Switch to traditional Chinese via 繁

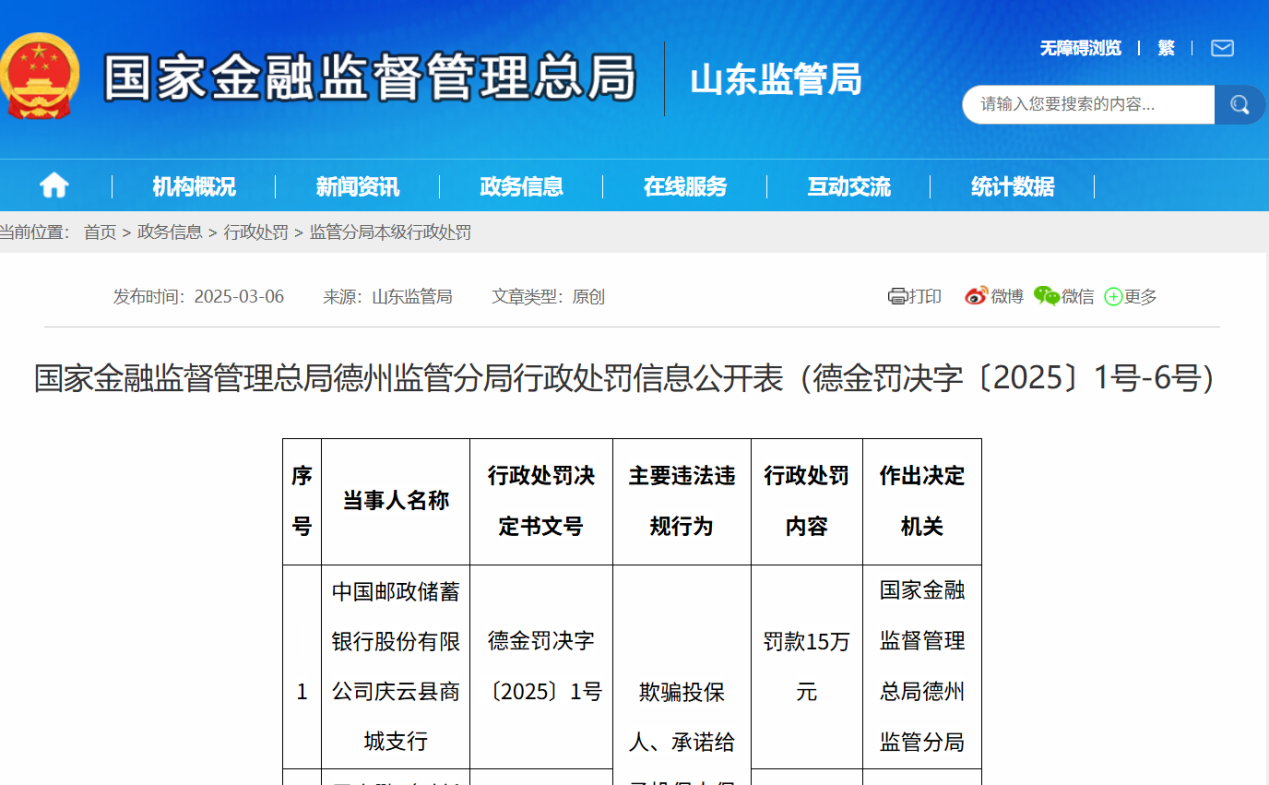coord(1166,48)
